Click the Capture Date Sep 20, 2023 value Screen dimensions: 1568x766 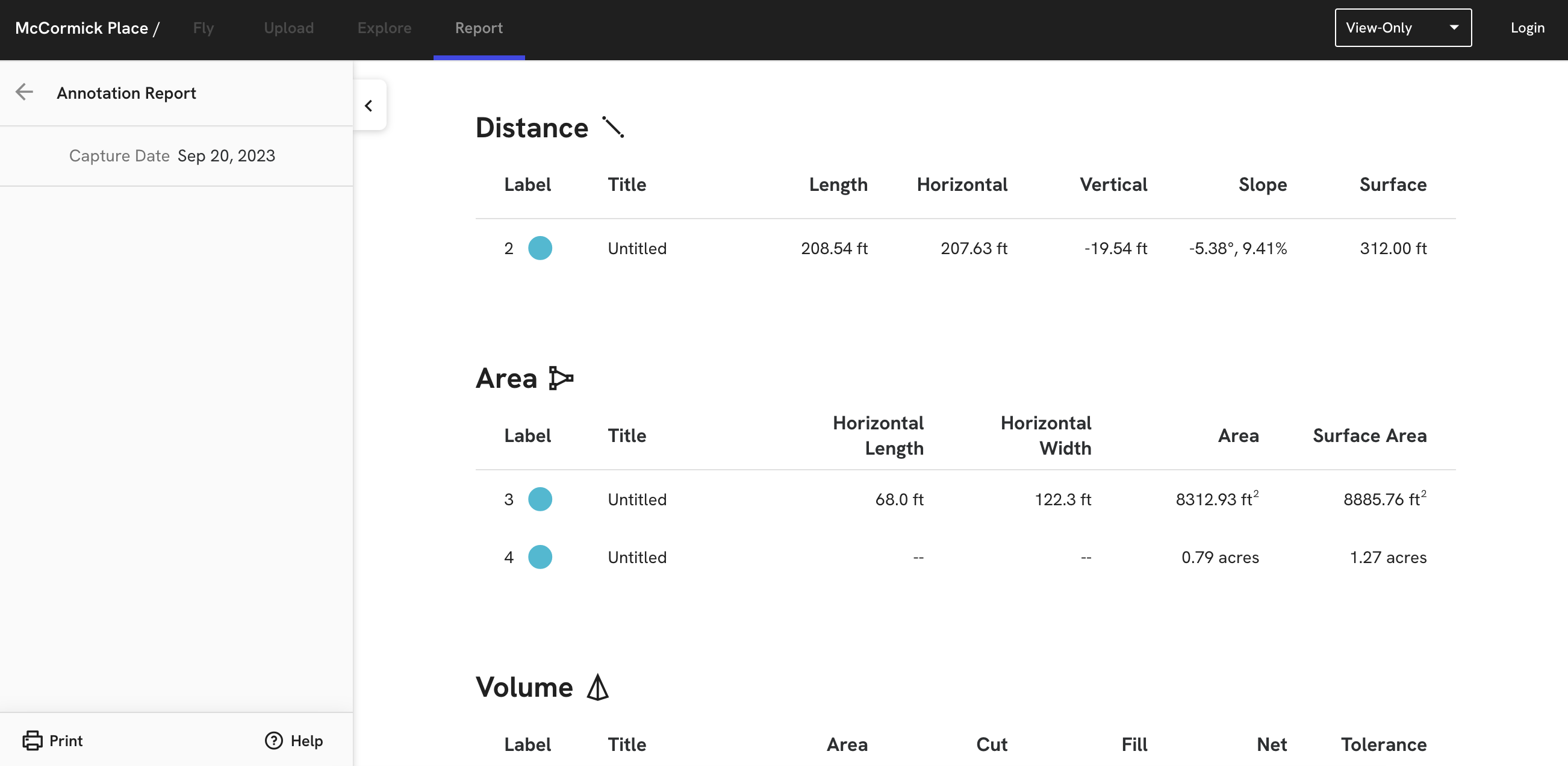pyautogui.click(x=226, y=156)
